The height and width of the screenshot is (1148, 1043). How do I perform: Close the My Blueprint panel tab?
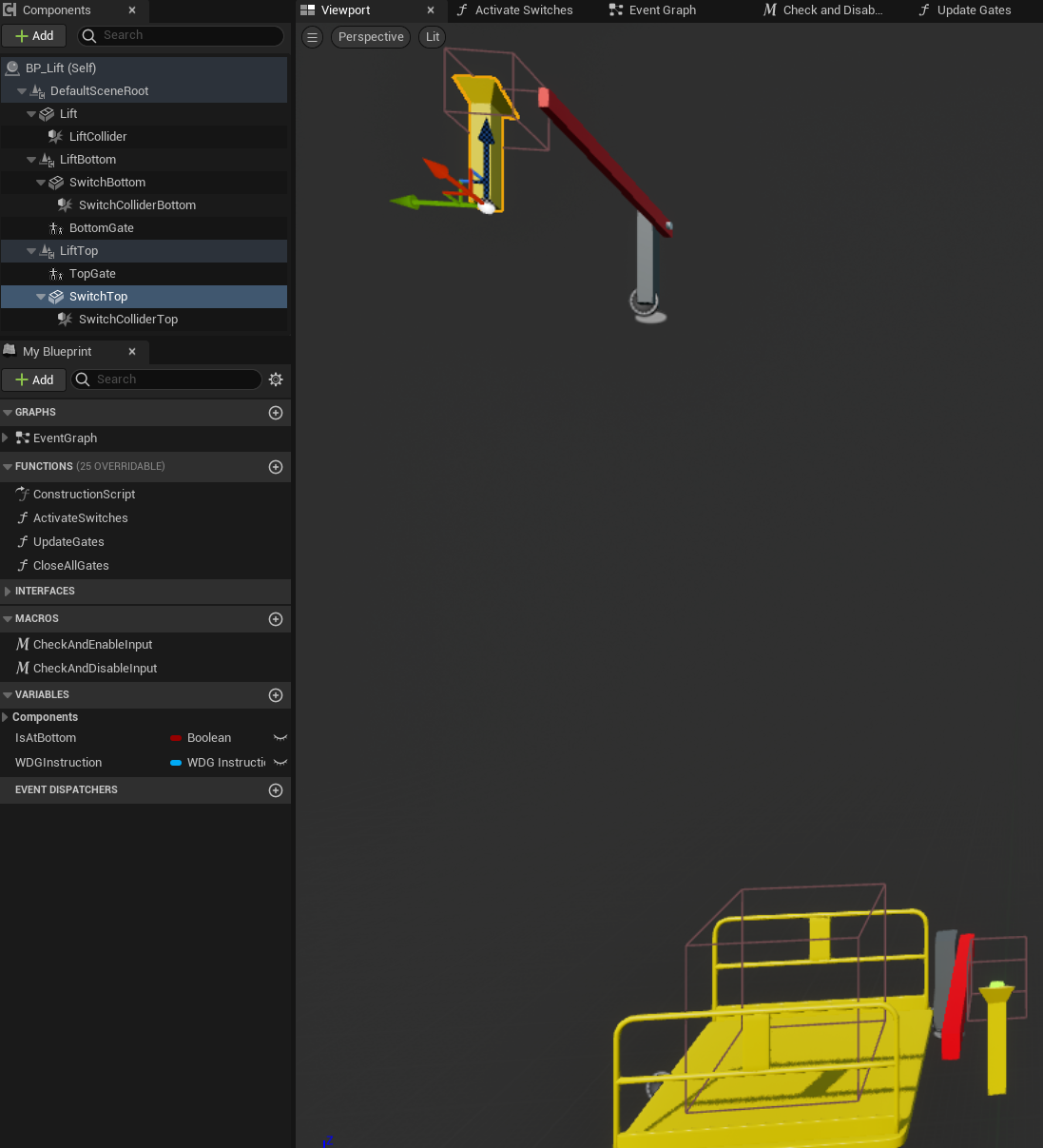(132, 352)
